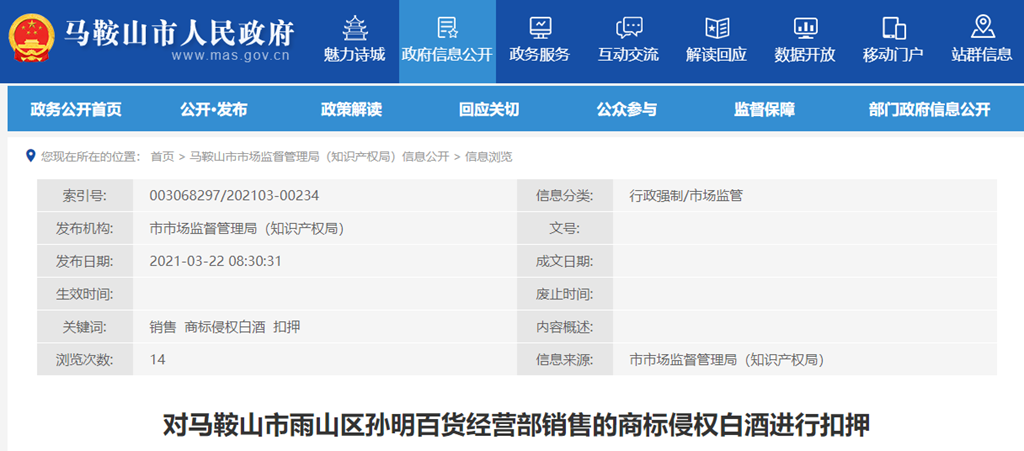1024x451 pixels.
Task: Select 政策解读 tab
Action: (351, 110)
